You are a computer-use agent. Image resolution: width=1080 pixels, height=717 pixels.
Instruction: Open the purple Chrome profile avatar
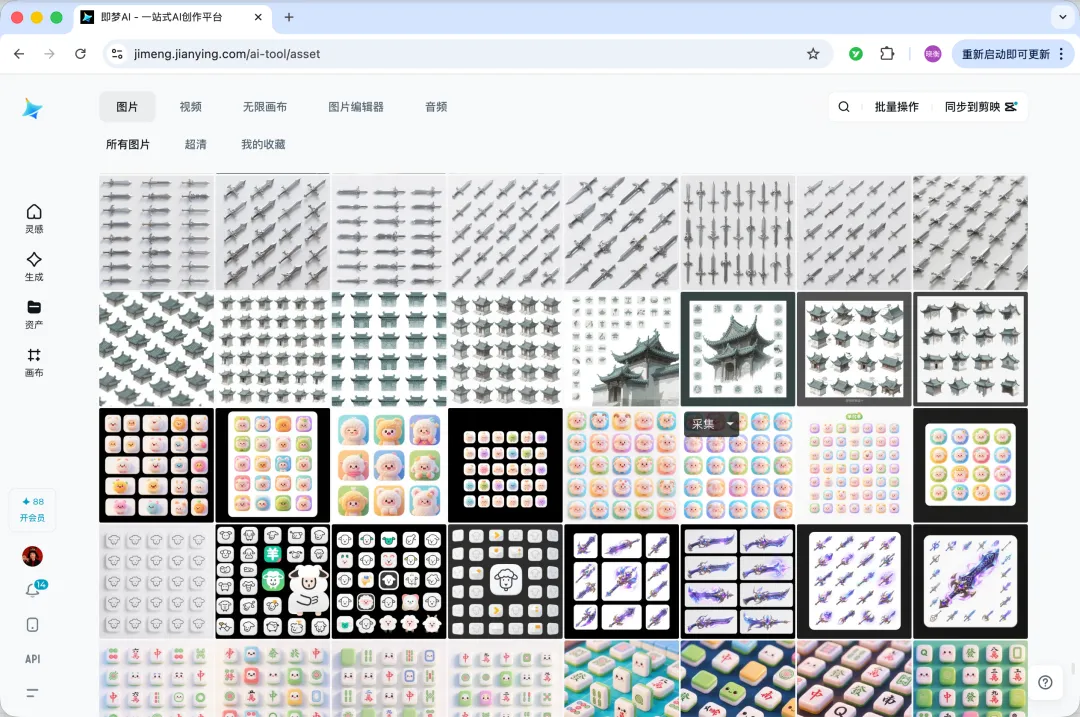pyautogui.click(x=933, y=54)
